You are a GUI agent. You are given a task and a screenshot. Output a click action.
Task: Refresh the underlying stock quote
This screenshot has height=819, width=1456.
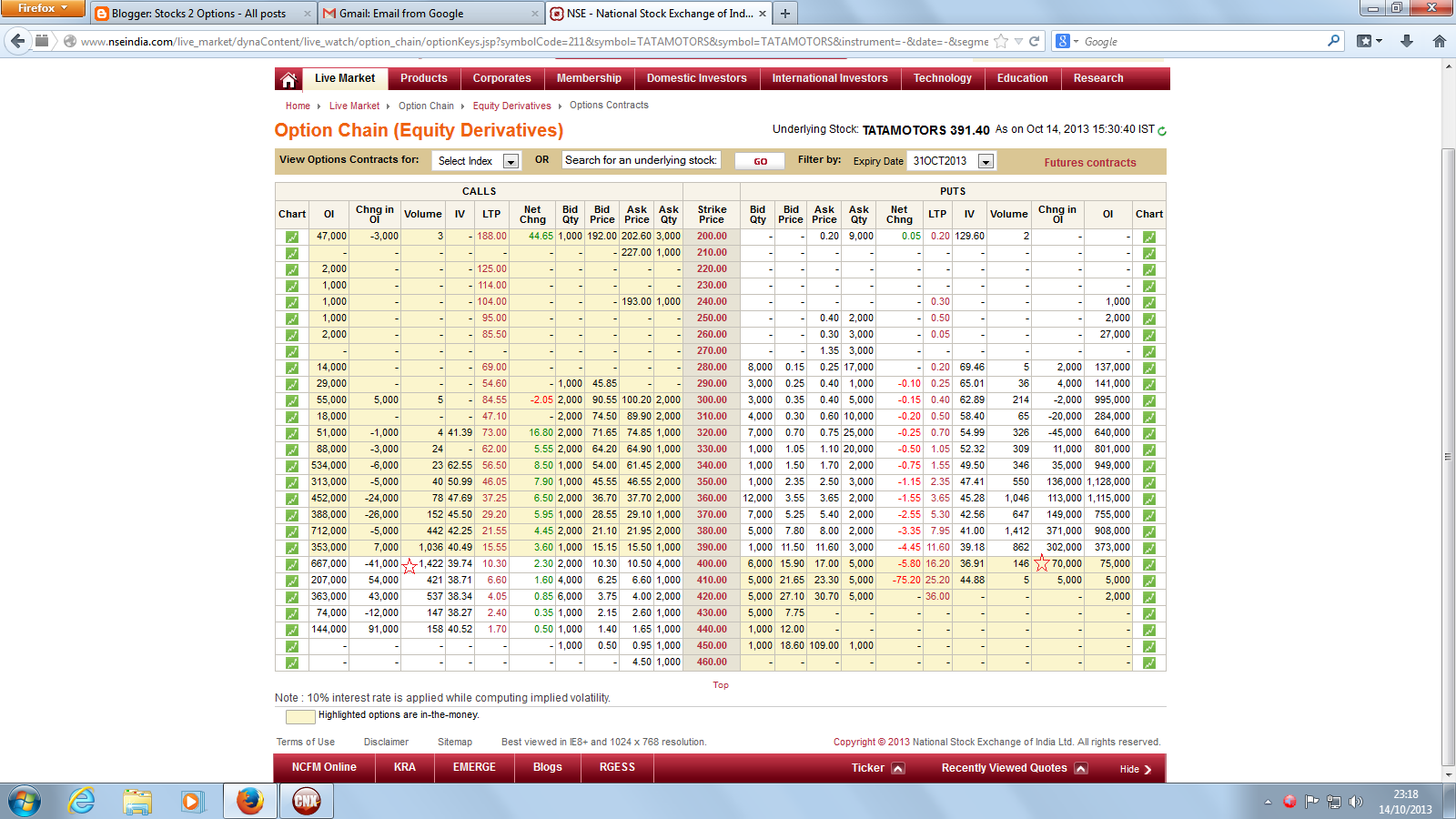coord(1162,131)
